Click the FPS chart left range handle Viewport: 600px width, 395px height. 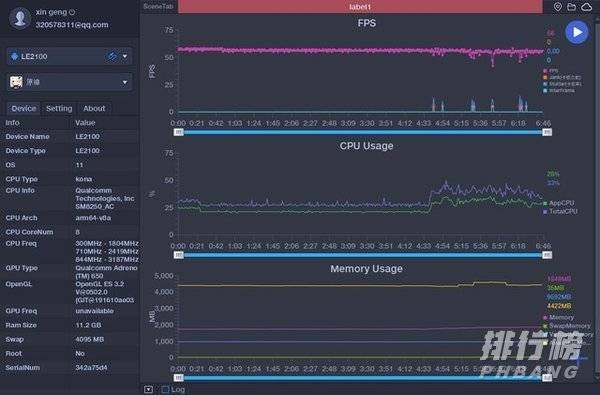pos(179,132)
